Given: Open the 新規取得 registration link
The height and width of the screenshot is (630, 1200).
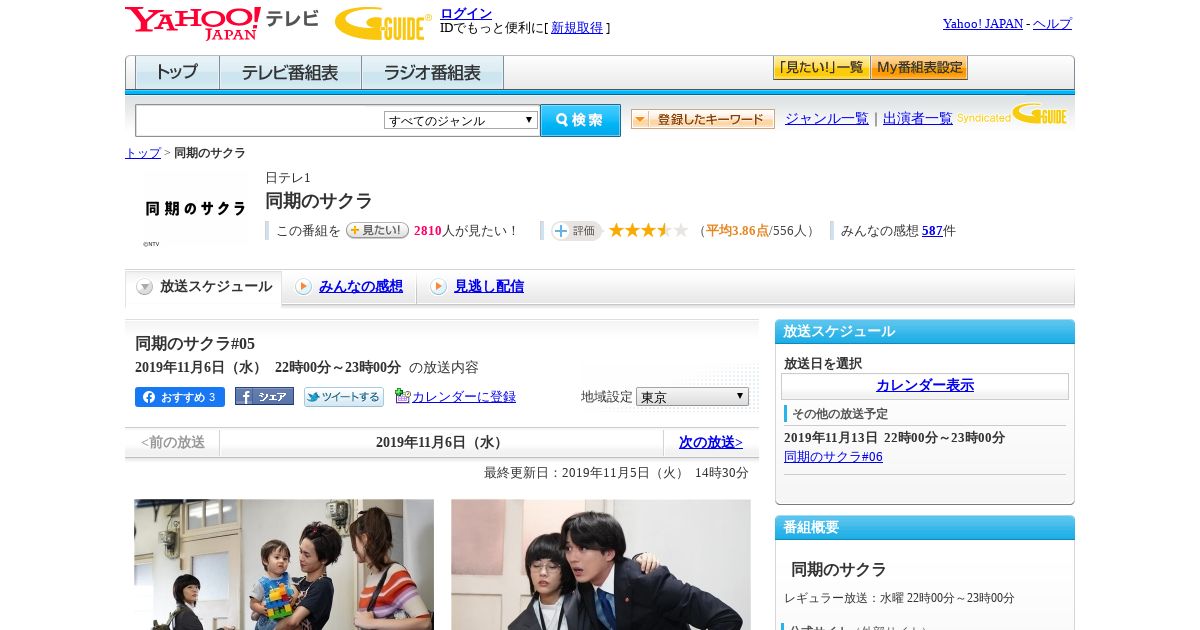Looking at the screenshot, I should tap(577, 28).
